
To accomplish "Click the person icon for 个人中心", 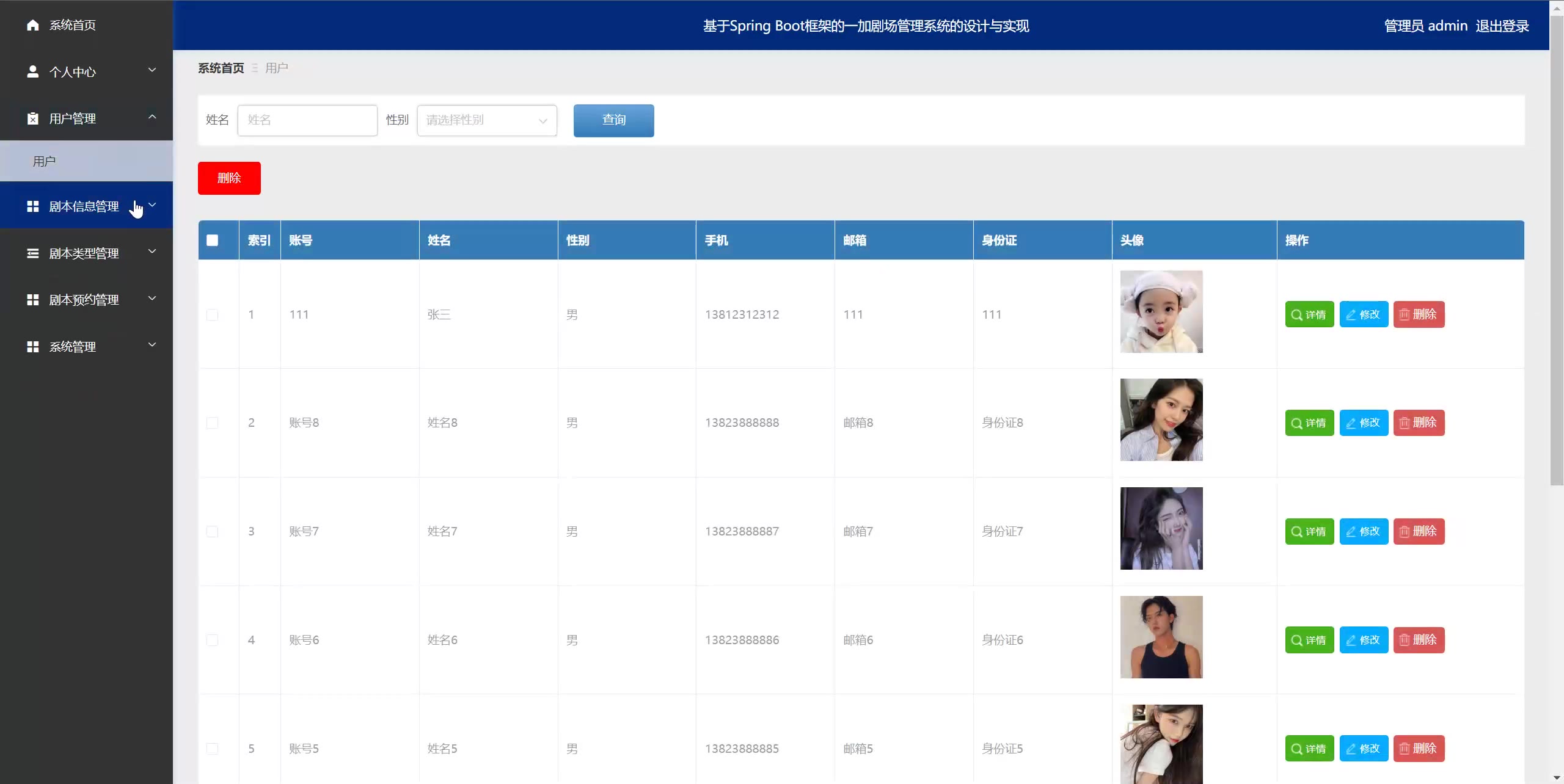I will coord(33,71).
